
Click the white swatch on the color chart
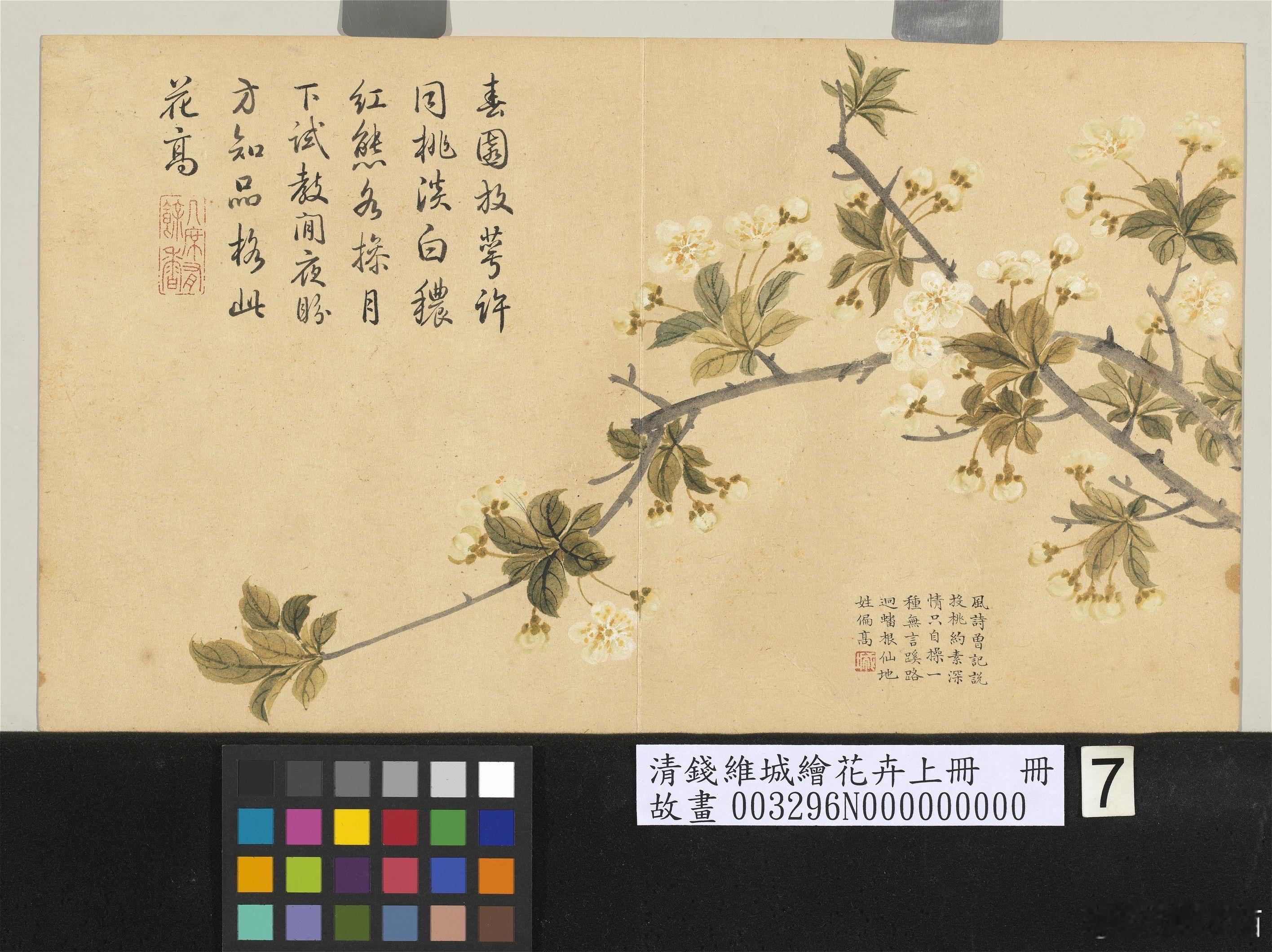pyautogui.click(x=496, y=780)
